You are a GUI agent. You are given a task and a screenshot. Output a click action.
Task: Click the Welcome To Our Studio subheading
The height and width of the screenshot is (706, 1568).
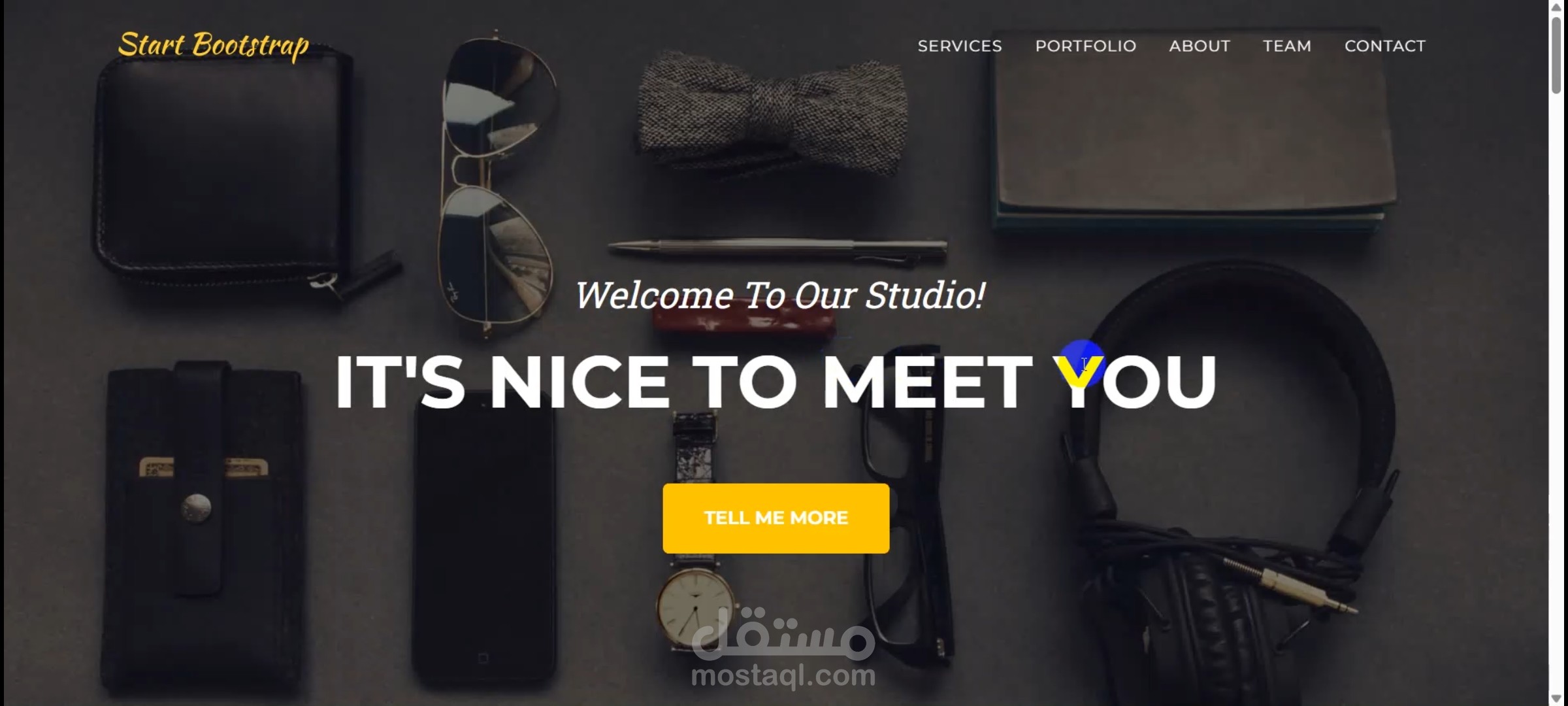point(780,295)
